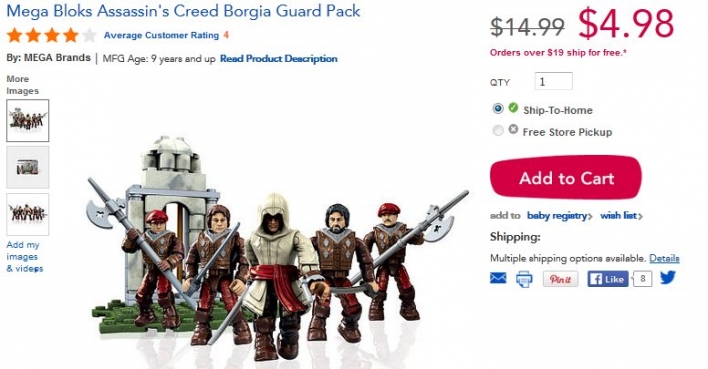Open shipping Details link
Viewport: 708px width, 369px height.
[x=664, y=258]
